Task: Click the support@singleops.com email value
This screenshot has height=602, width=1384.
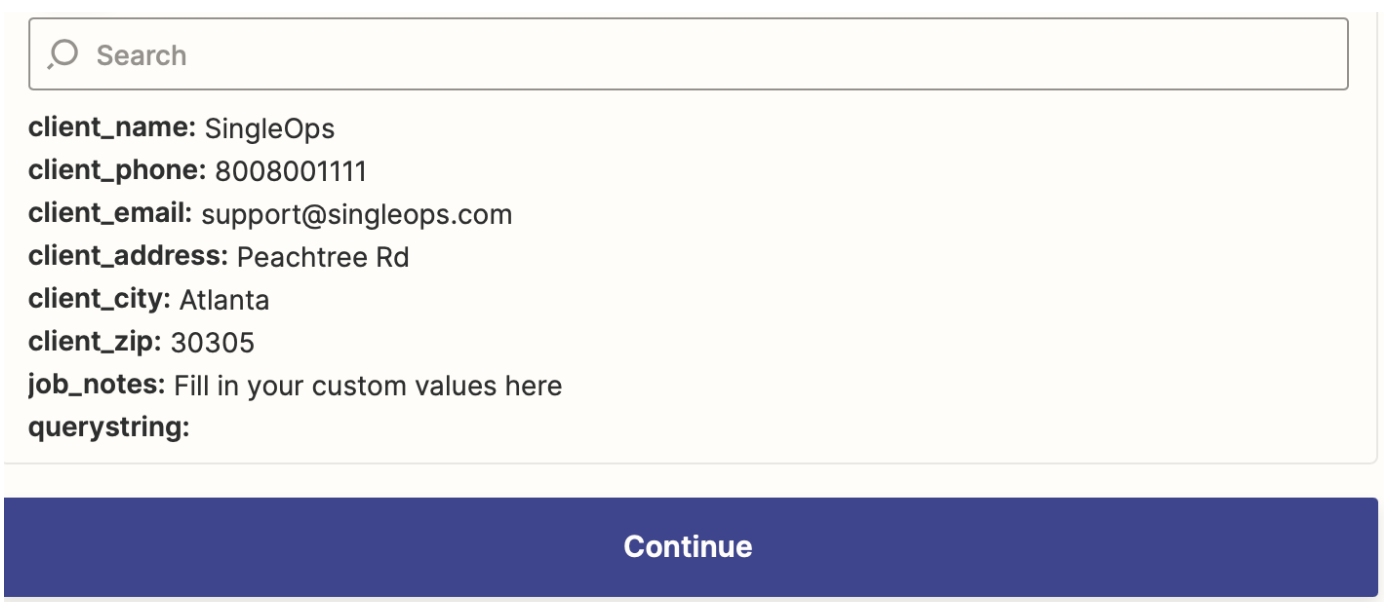Action: click(x=357, y=215)
